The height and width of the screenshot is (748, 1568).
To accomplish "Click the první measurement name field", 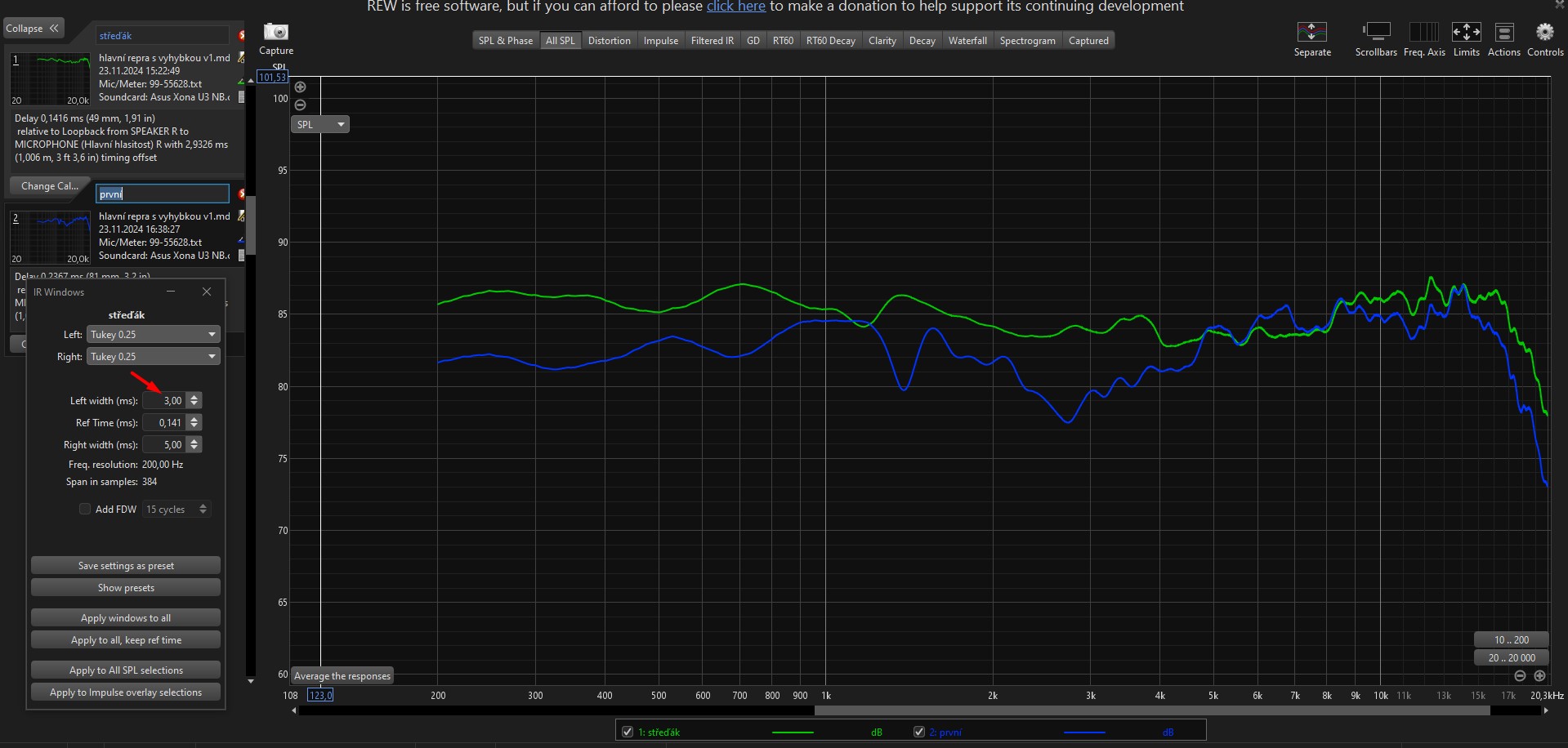I will (x=163, y=194).
